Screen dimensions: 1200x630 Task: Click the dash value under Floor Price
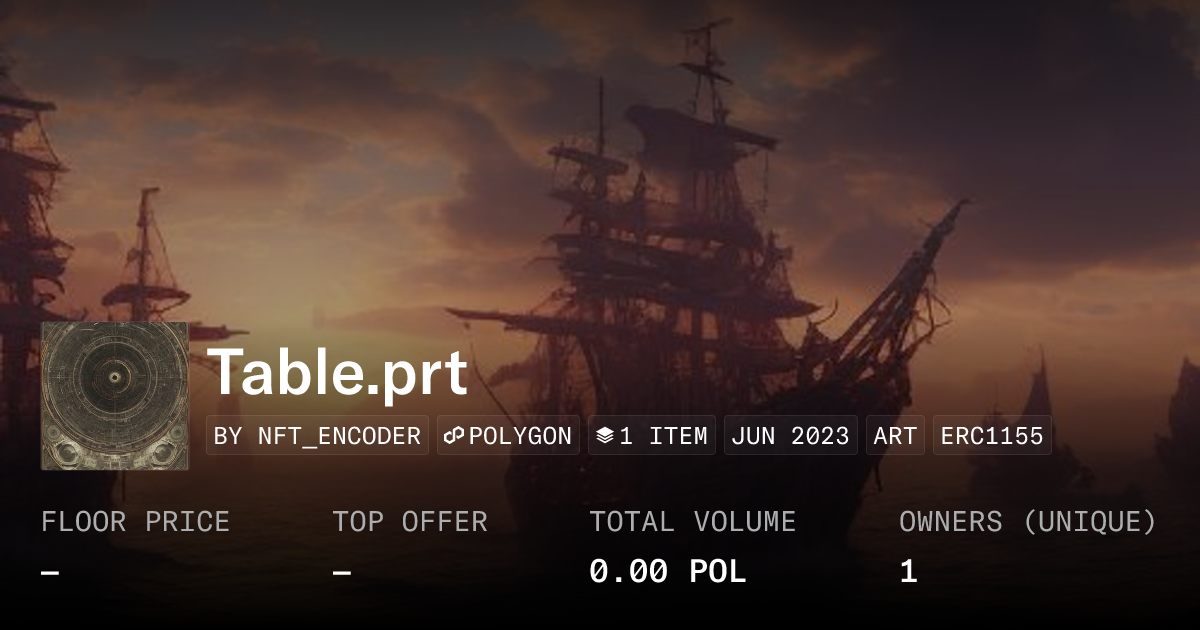(50, 573)
